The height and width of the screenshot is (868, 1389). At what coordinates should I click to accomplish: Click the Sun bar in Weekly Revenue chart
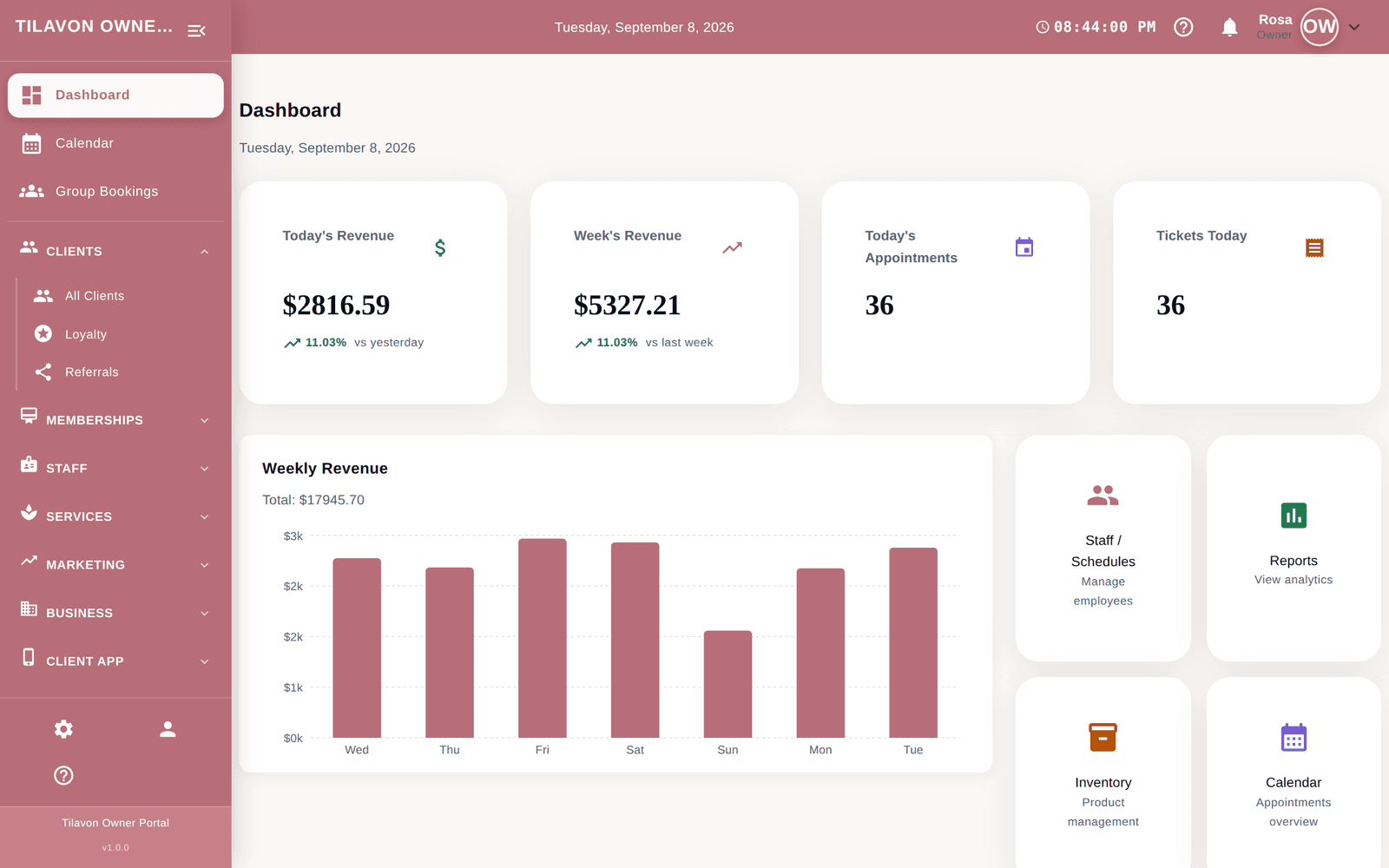(x=727, y=684)
